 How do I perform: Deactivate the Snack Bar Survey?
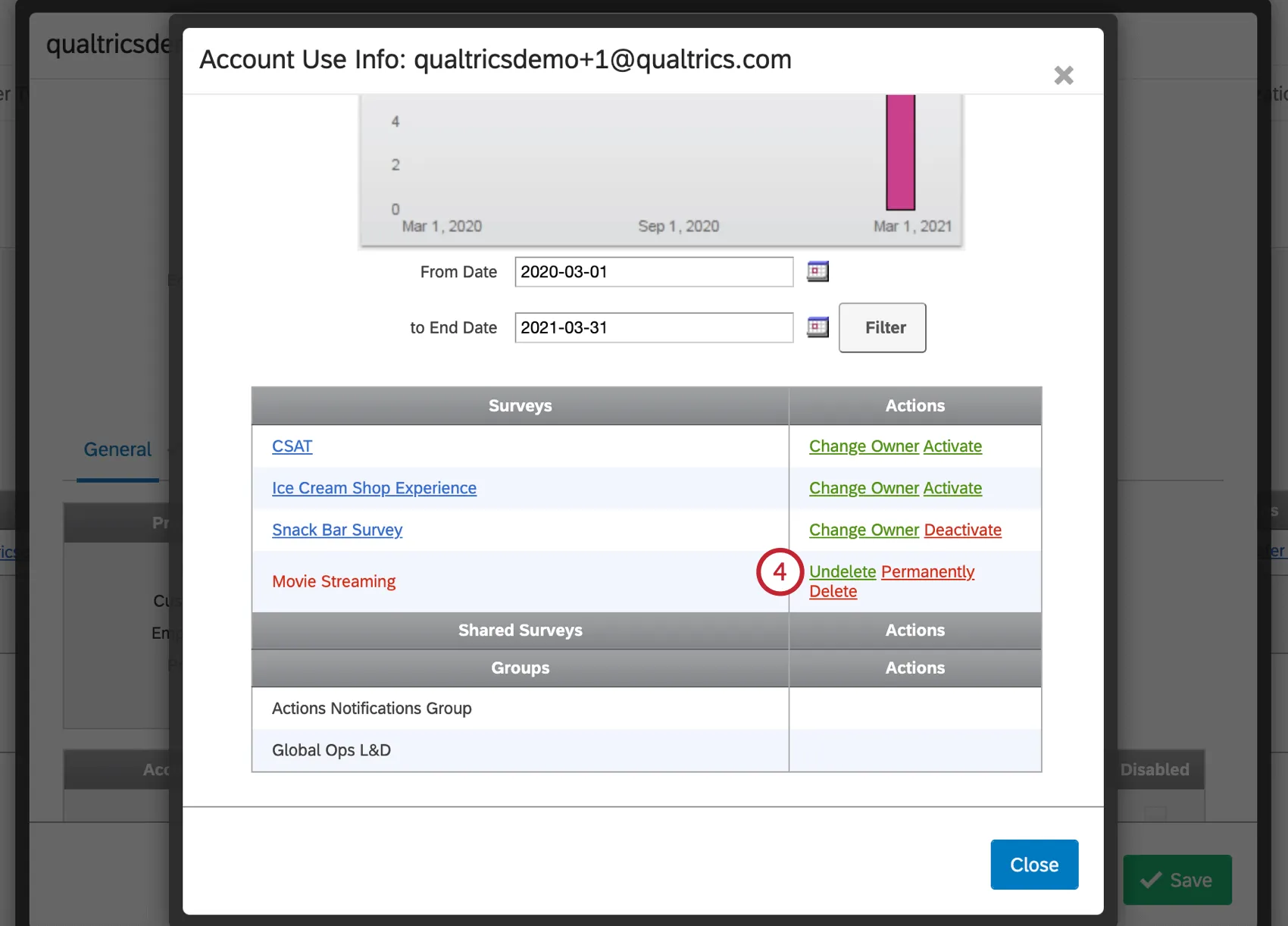963,530
